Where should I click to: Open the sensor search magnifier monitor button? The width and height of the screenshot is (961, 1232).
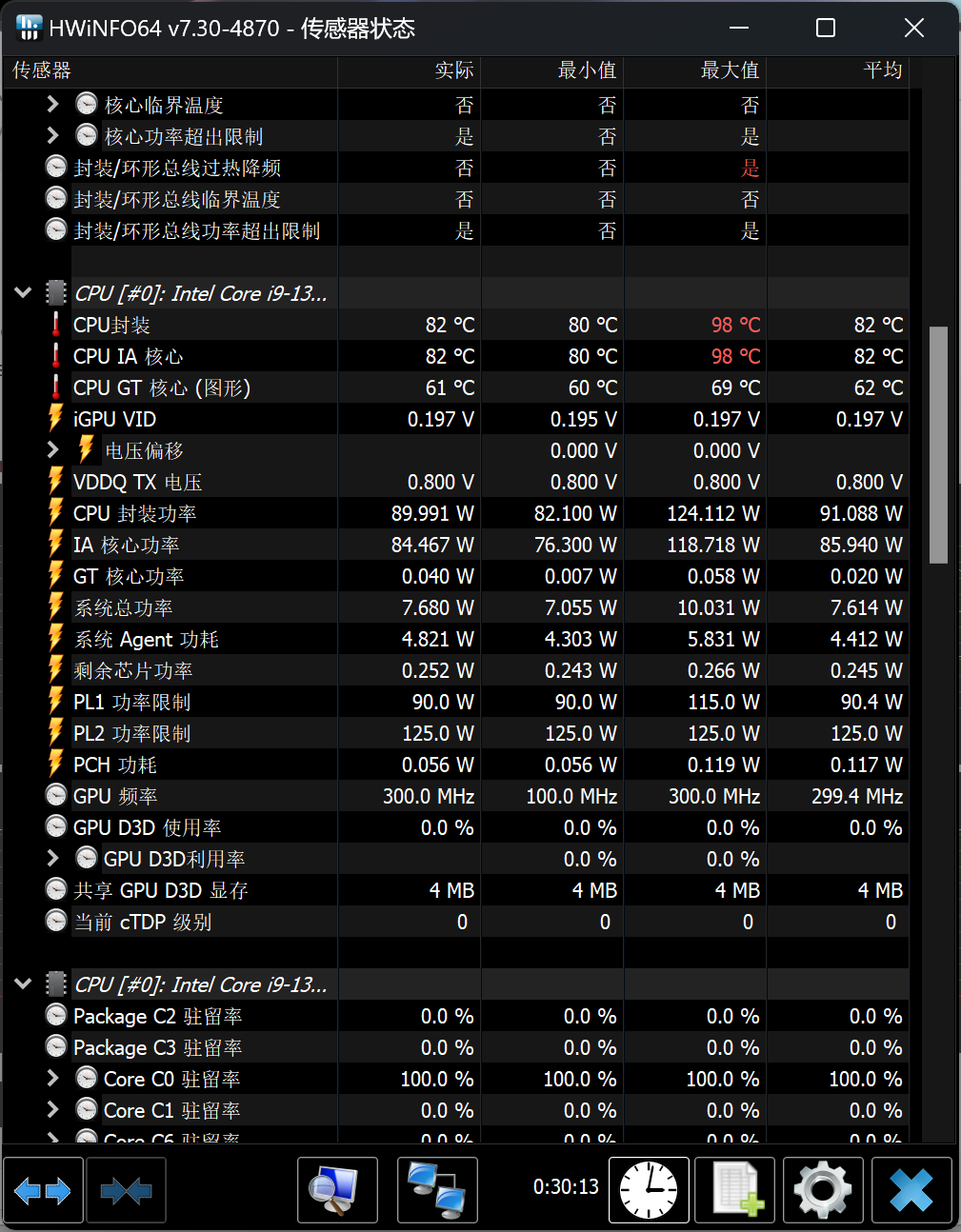(337, 1190)
